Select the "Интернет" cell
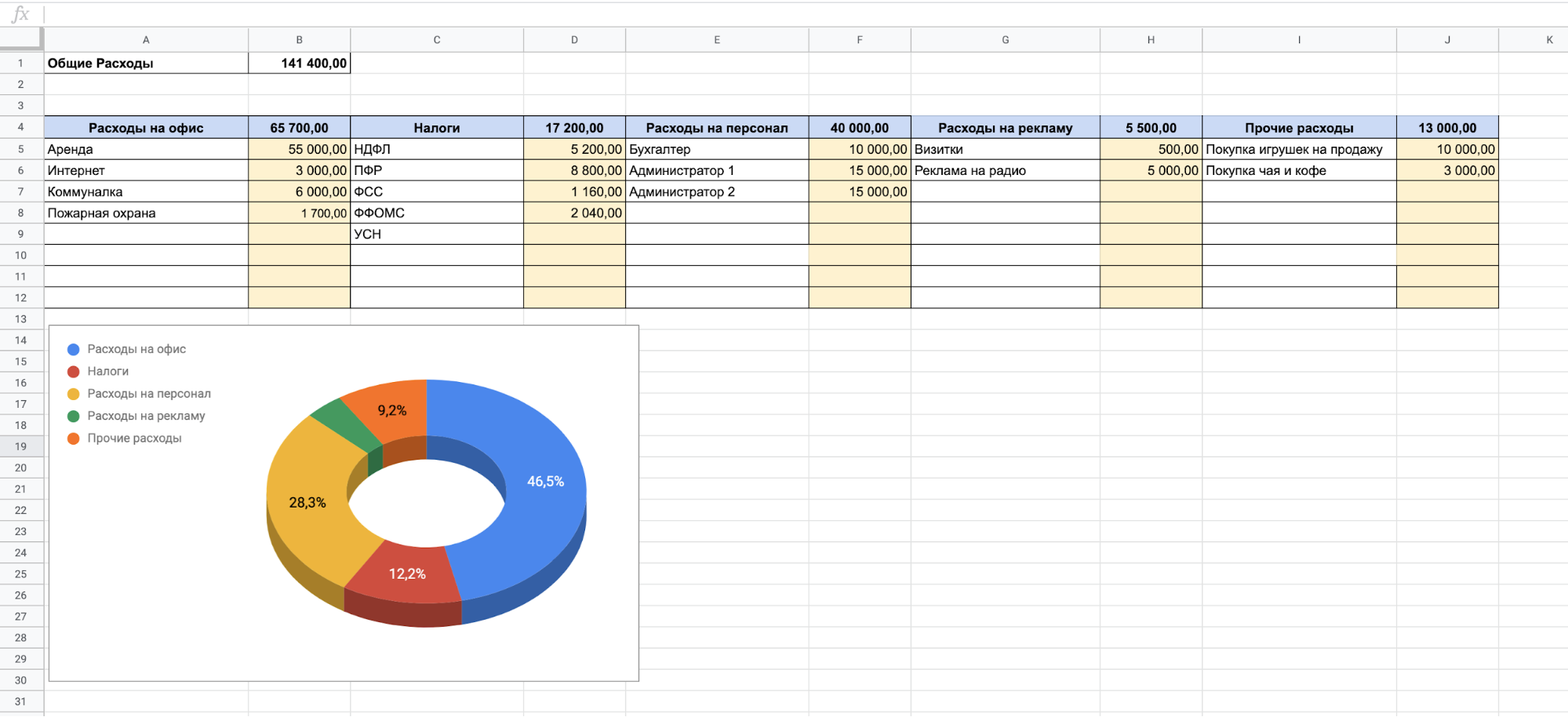The width and height of the screenshot is (1568, 717). coord(146,170)
